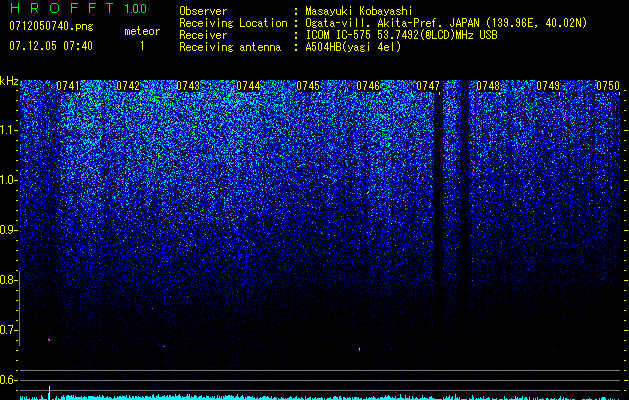Click the 0743 time marker

pyautogui.click(x=188, y=86)
